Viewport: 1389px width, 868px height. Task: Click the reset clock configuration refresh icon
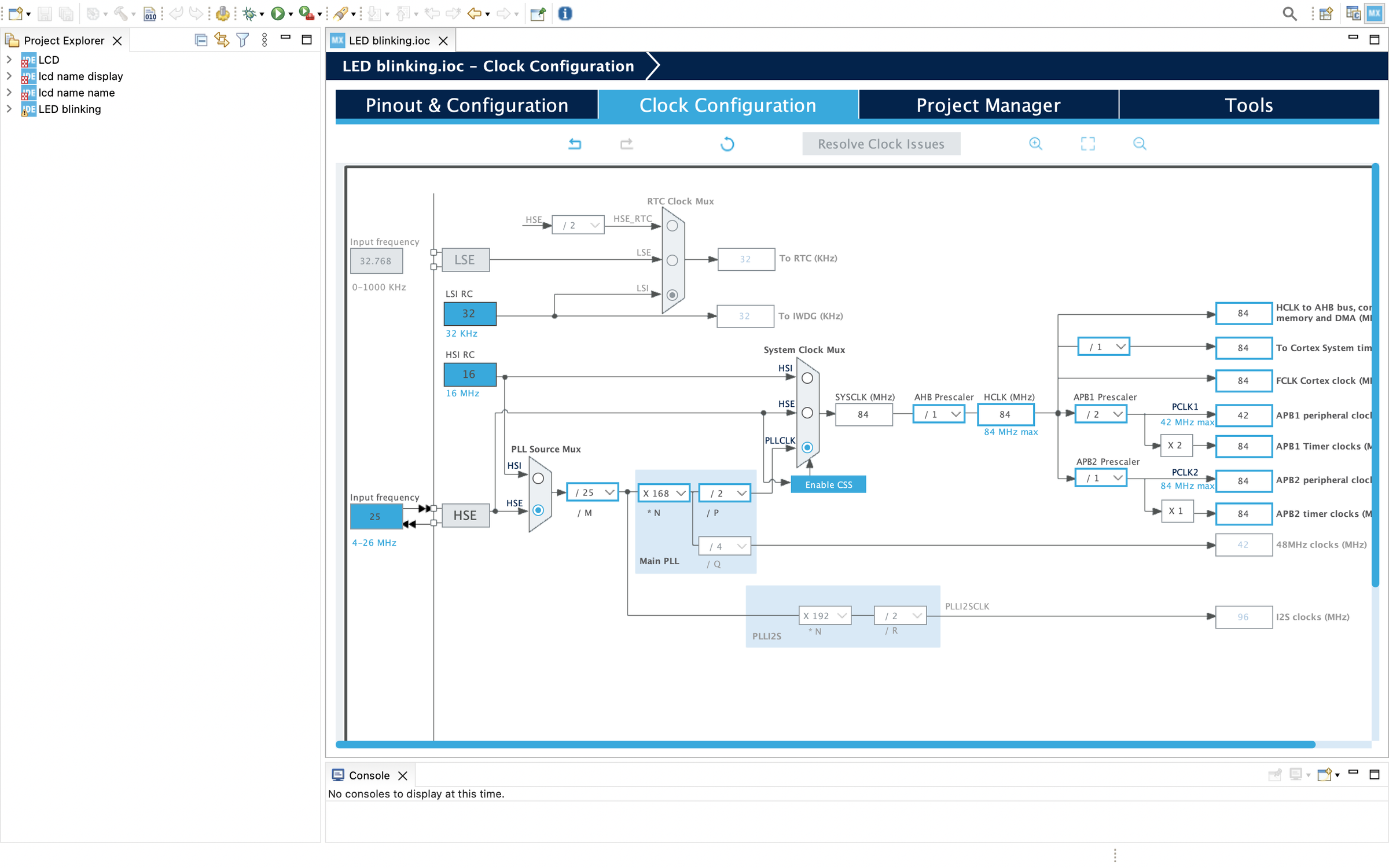pyautogui.click(x=727, y=144)
